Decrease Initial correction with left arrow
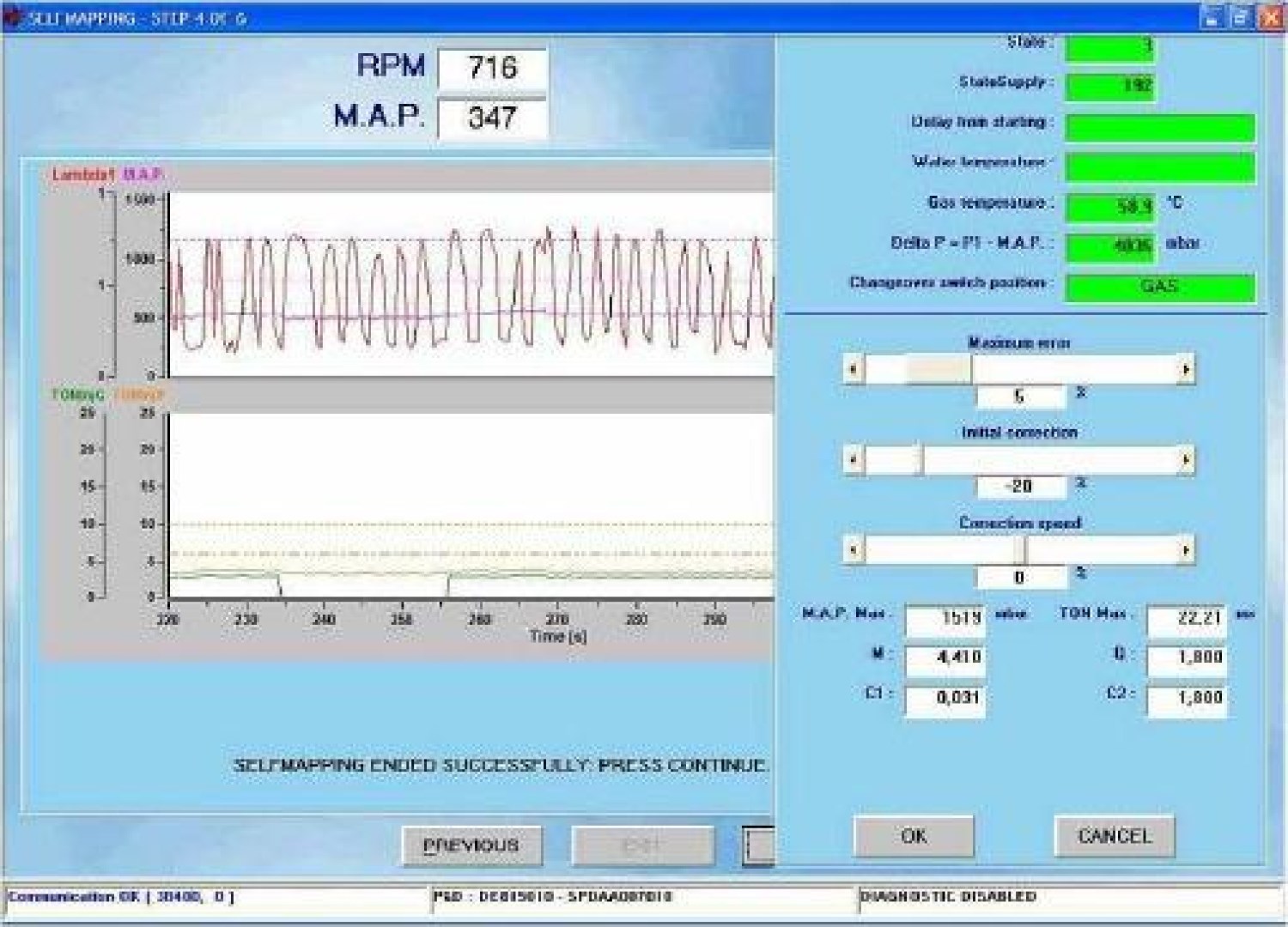 coord(854,460)
